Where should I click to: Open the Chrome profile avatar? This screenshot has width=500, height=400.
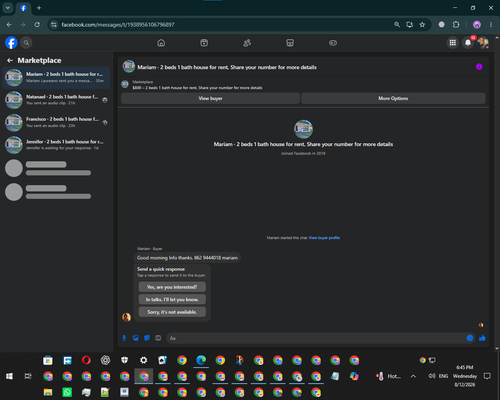(x=477, y=25)
